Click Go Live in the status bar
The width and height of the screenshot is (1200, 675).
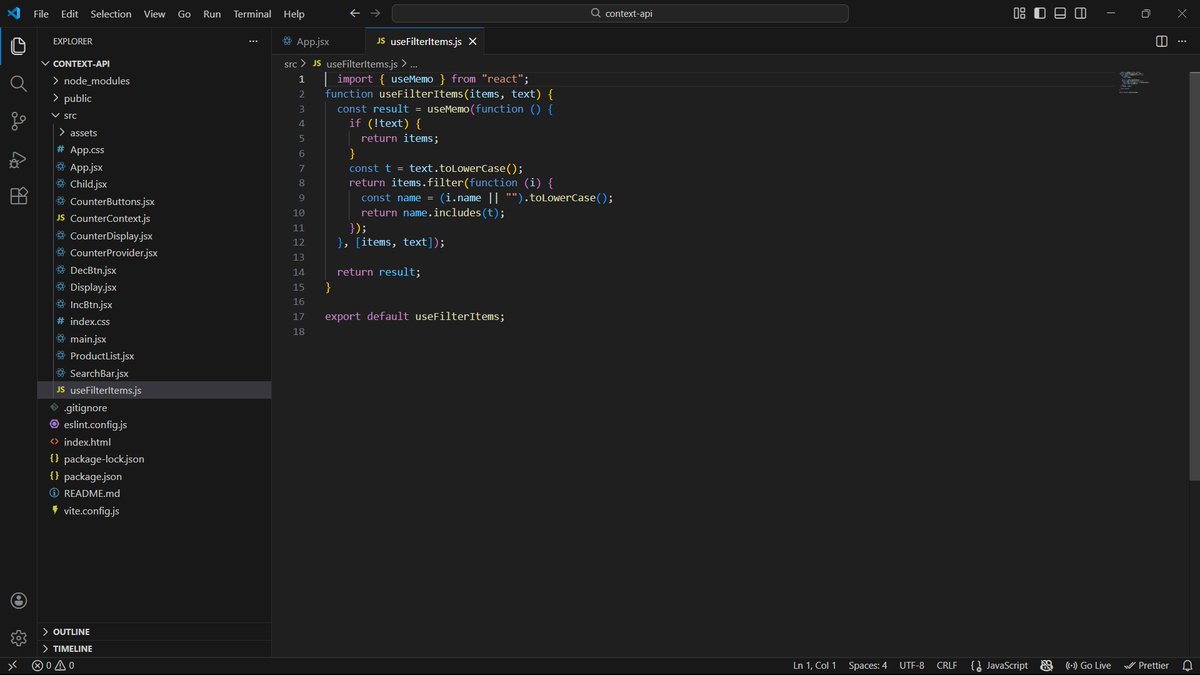point(1087,665)
